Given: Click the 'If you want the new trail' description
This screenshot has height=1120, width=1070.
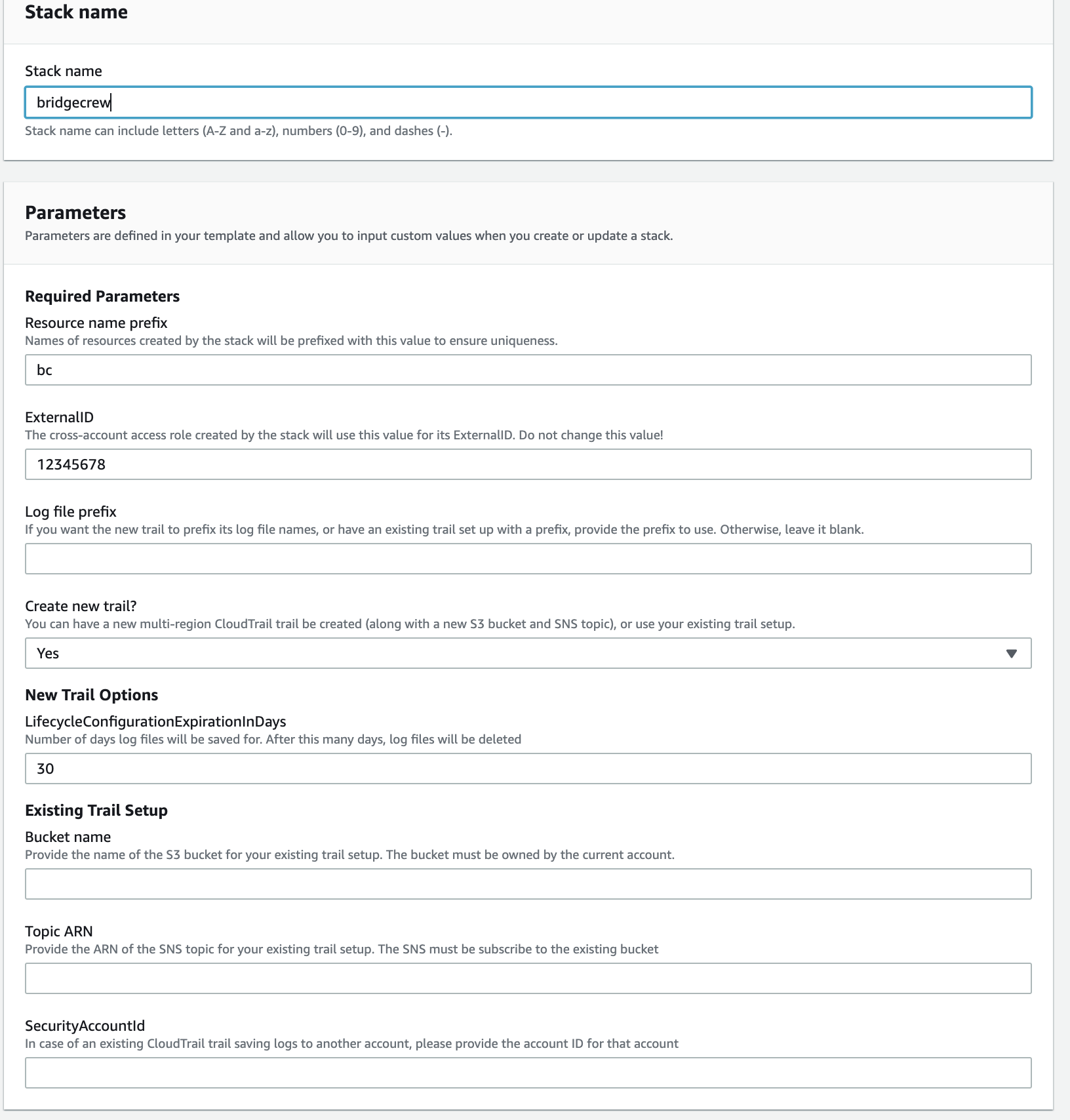Looking at the screenshot, I should pos(445,529).
